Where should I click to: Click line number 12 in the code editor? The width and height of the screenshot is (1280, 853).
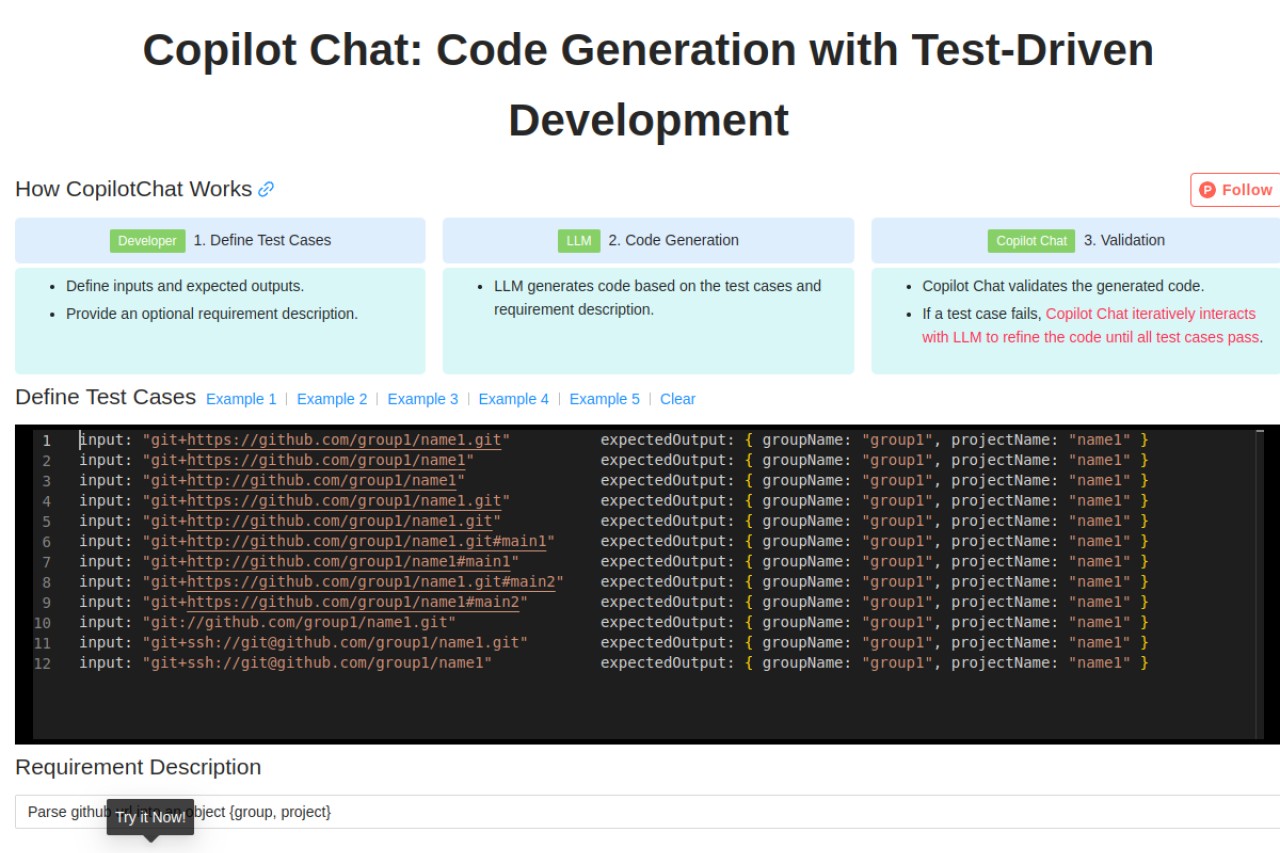coord(43,663)
